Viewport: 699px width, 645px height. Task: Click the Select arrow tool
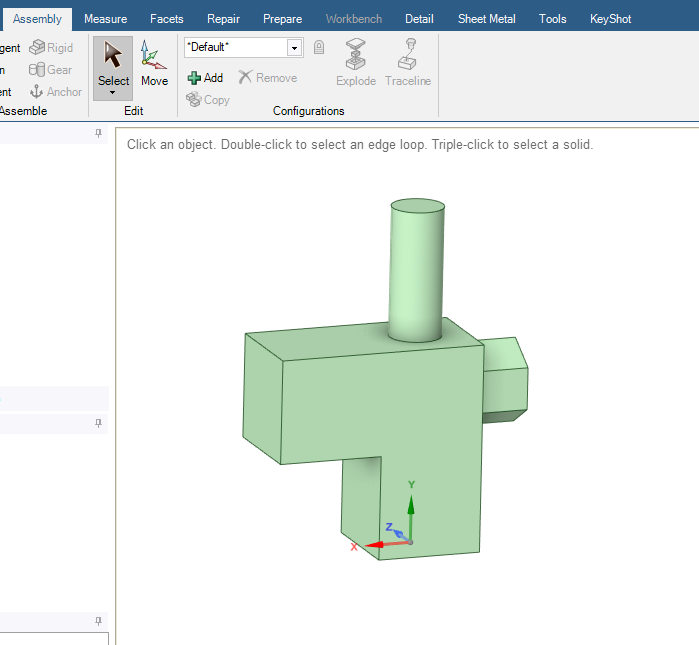point(113,61)
